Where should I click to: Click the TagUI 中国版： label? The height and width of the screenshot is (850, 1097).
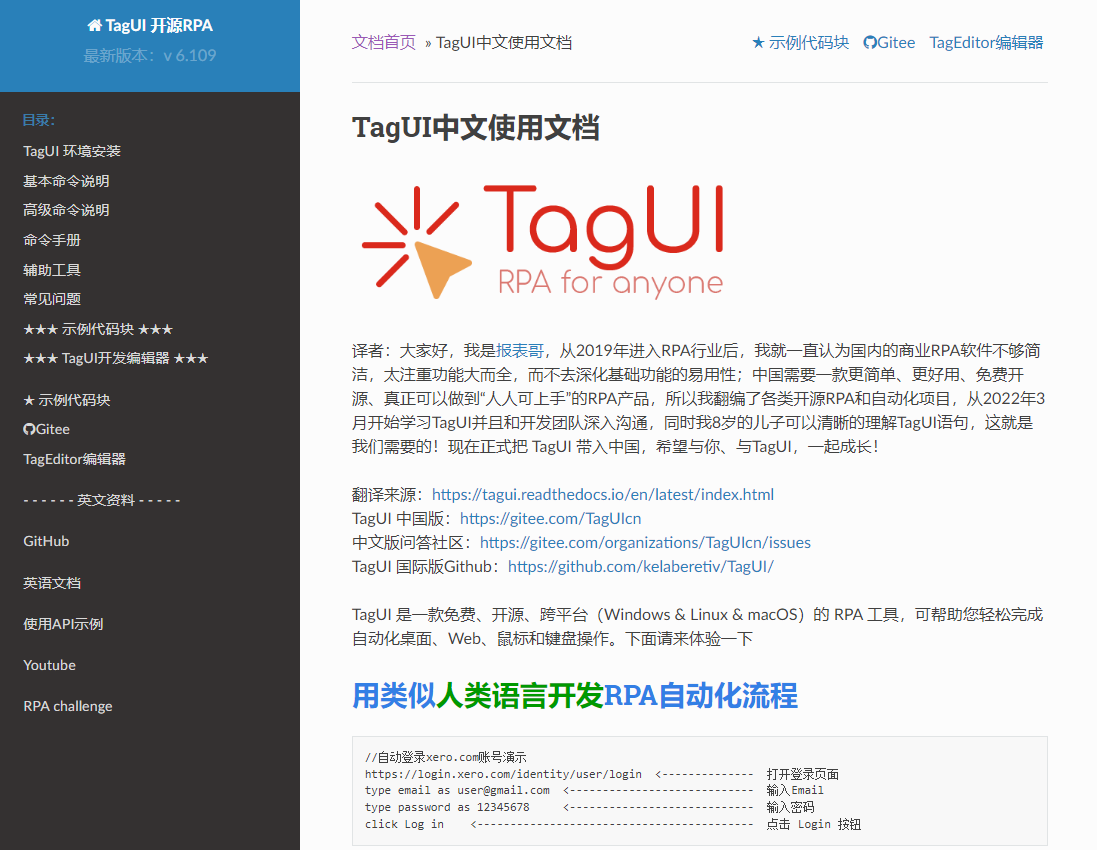(402, 518)
